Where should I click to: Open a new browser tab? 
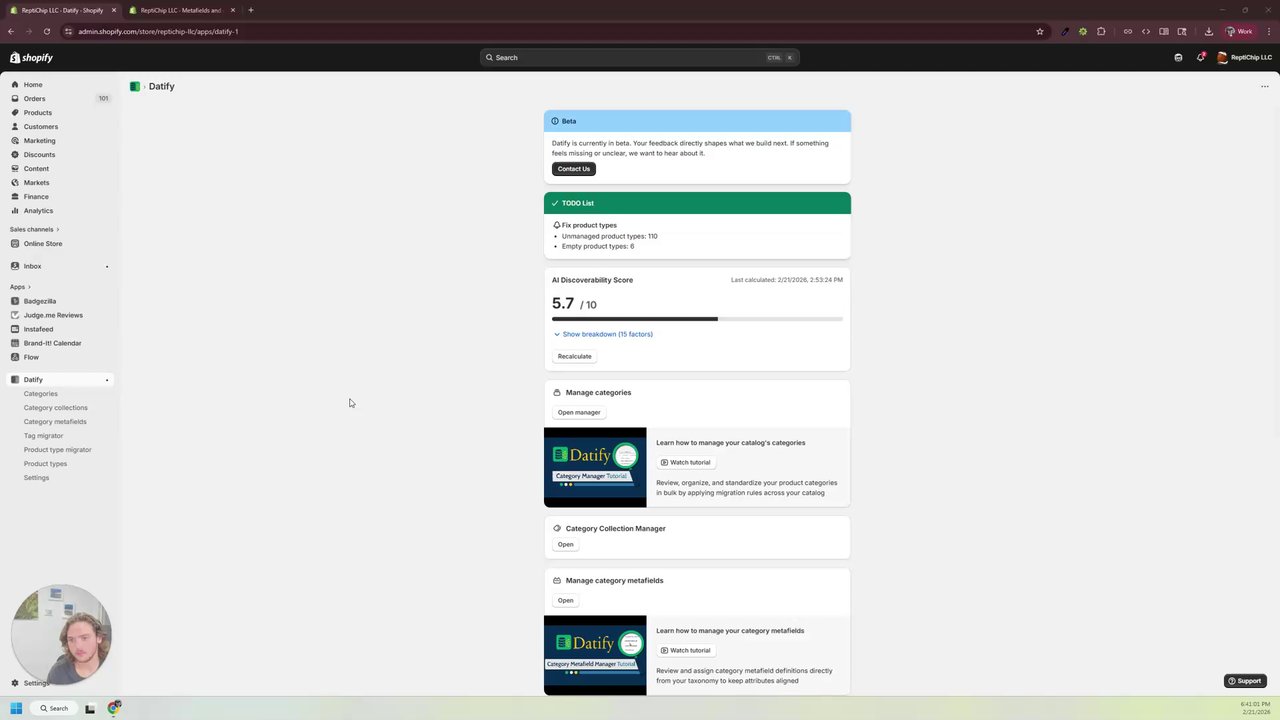[x=251, y=10]
